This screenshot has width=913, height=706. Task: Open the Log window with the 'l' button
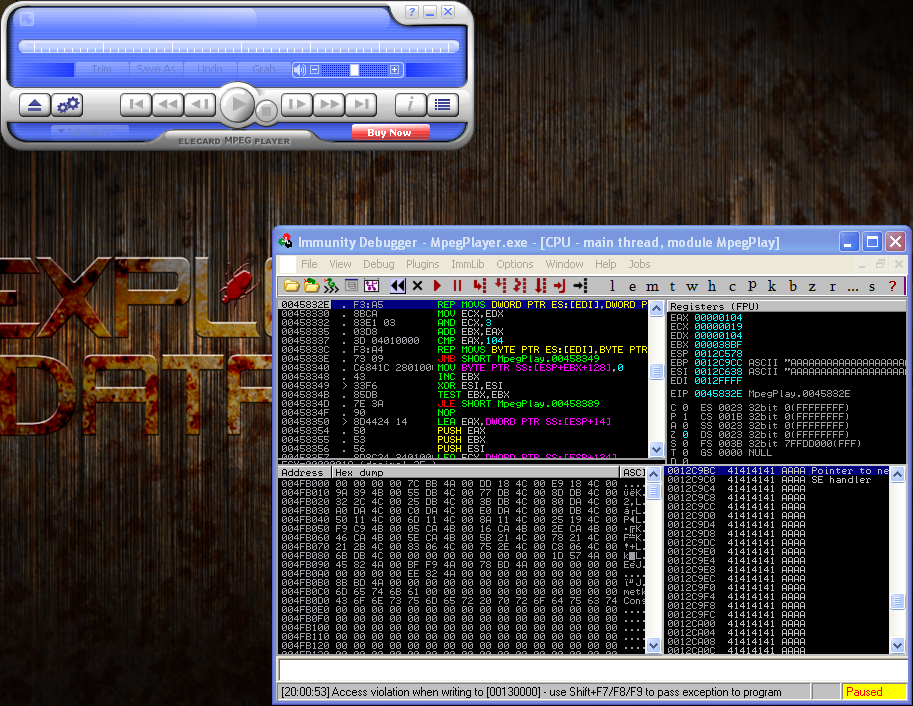[612, 286]
